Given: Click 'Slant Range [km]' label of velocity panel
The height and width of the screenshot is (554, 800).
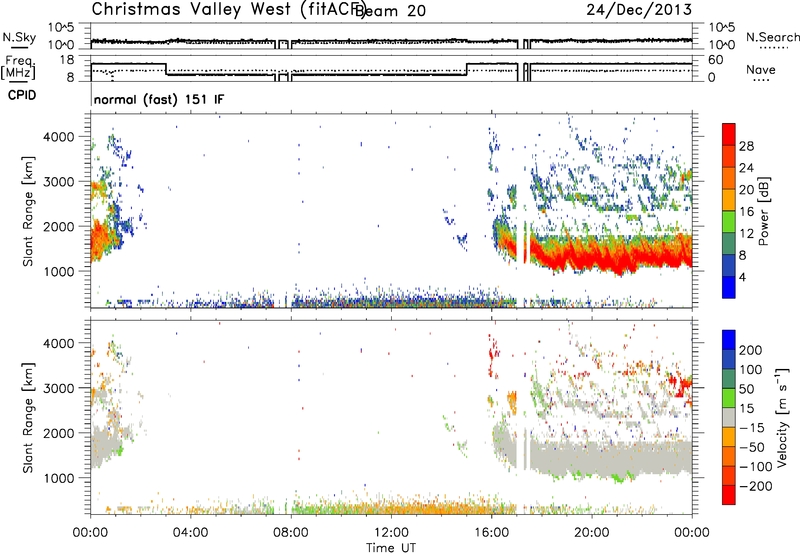Looking at the screenshot, I should [x=28, y=418].
